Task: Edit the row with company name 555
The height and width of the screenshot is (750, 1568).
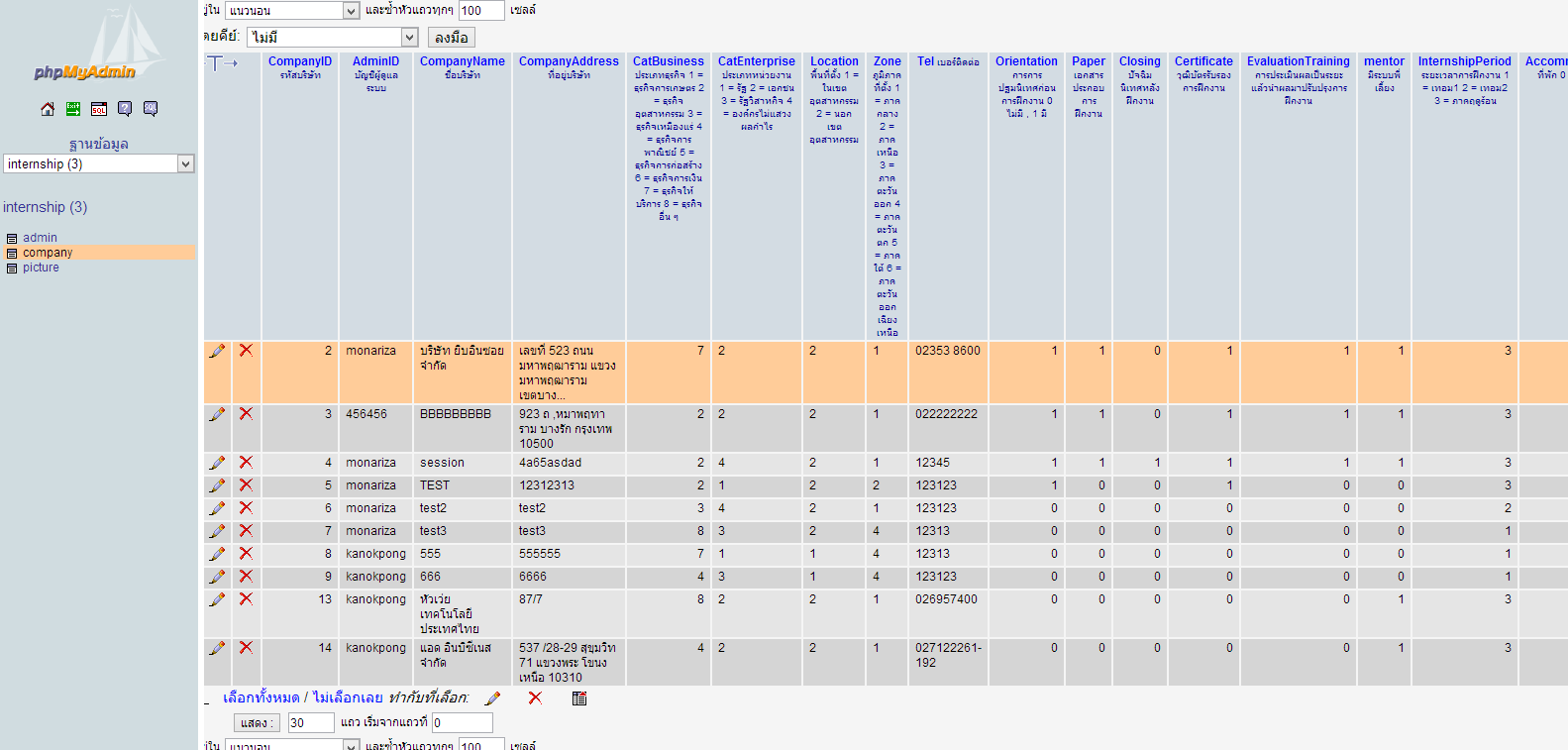Action: (x=217, y=554)
